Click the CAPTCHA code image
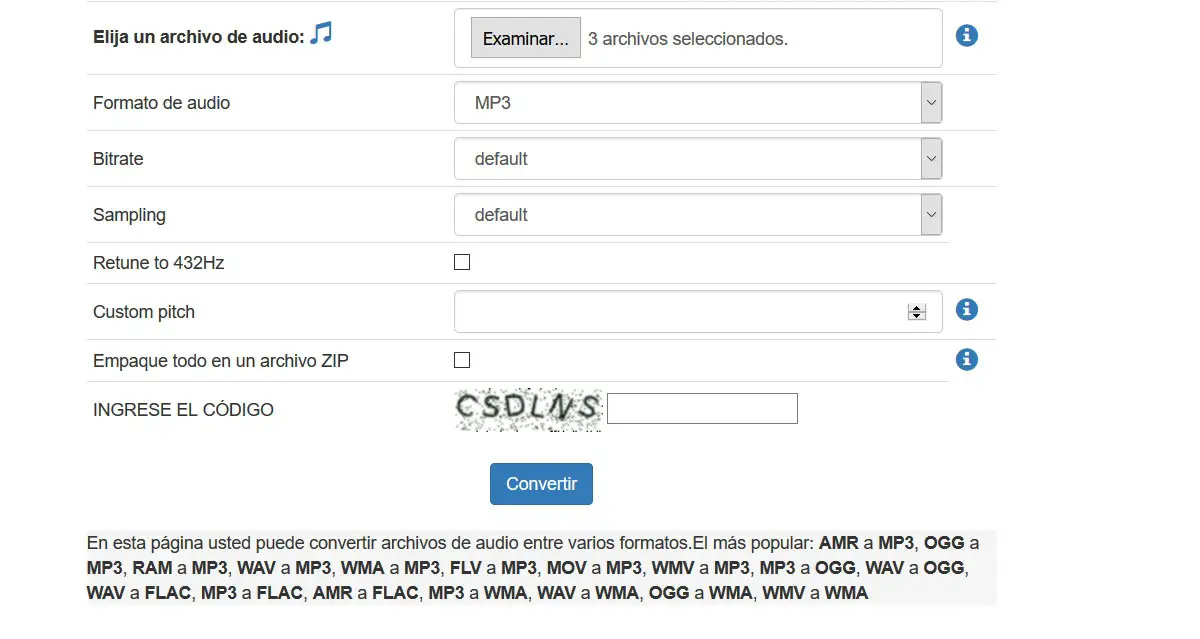 (x=528, y=408)
